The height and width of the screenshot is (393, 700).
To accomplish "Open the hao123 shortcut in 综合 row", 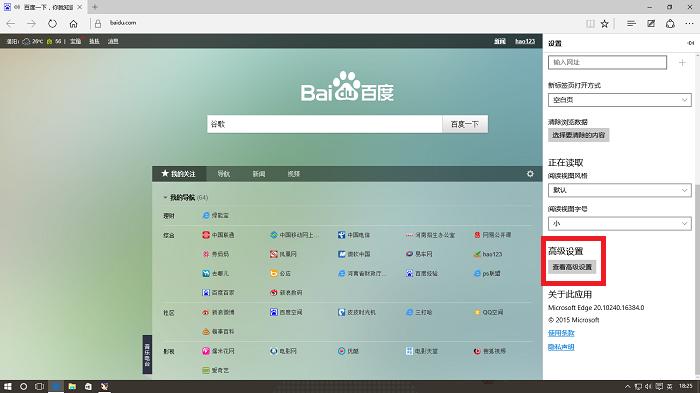I will [x=488, y=254].
